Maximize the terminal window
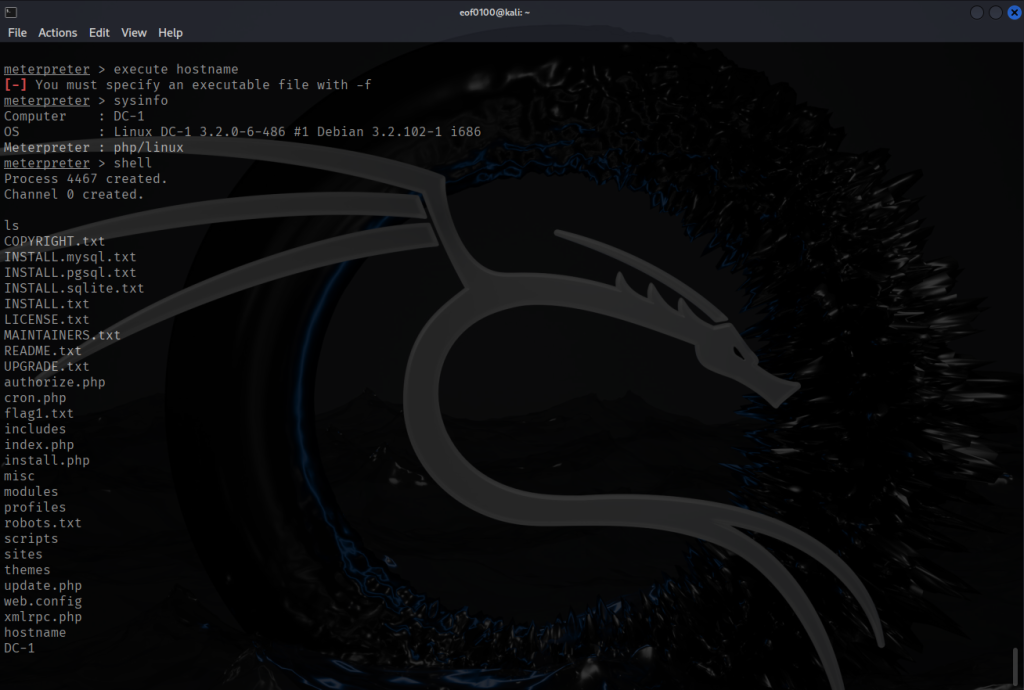Image resolution: width=1024 pixels, height=690 pixels. click(x=995, y=12)
